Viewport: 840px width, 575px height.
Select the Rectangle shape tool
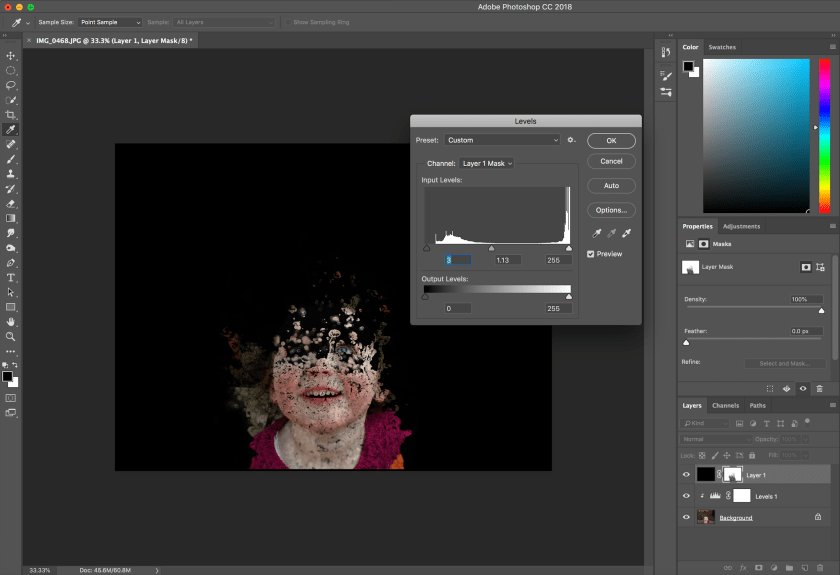click(x=10, y=307)
